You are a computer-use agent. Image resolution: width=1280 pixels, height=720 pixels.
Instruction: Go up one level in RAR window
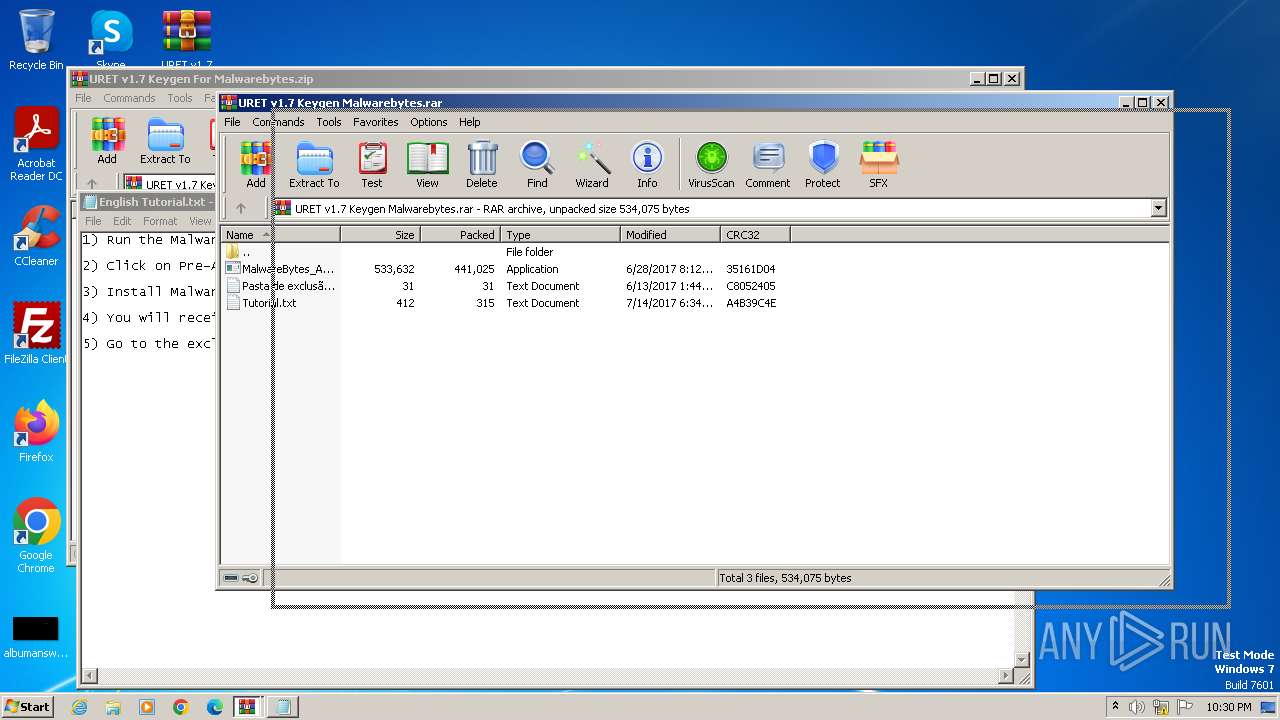[241, 209]
